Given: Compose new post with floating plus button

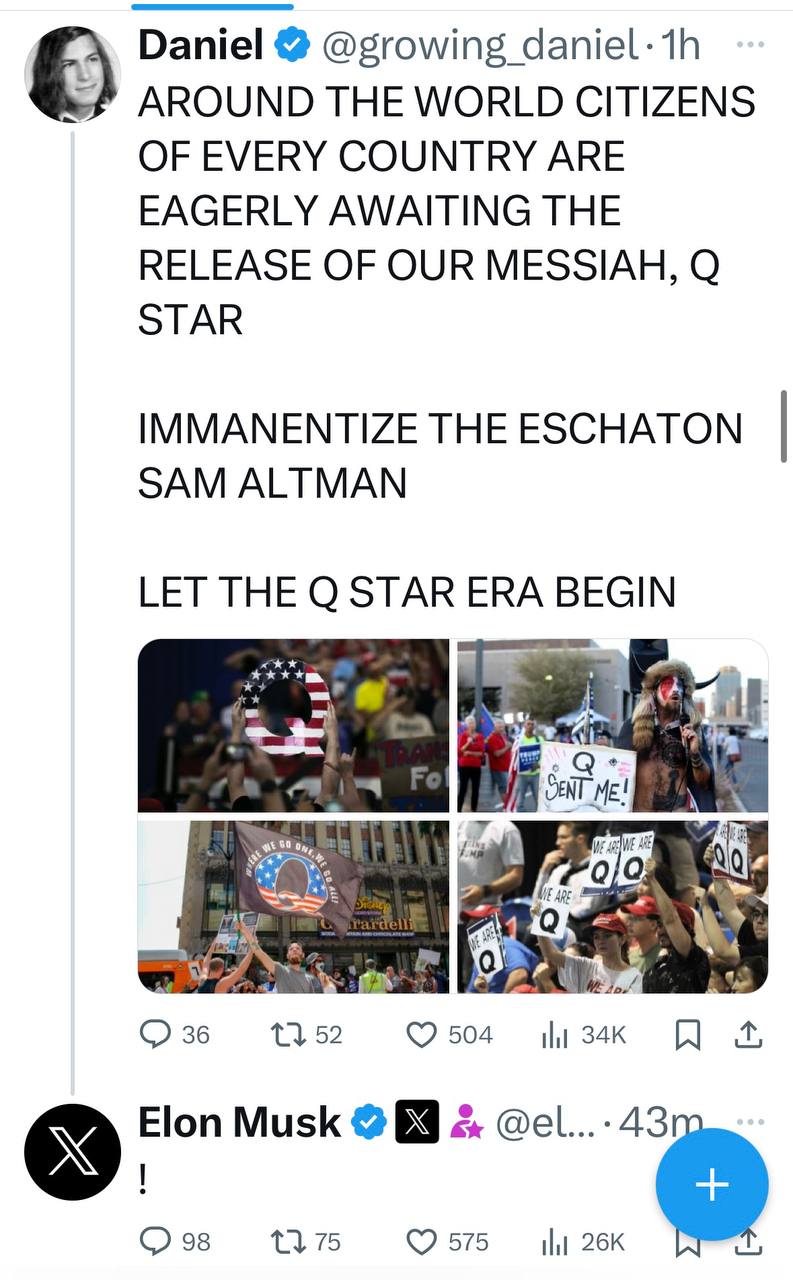Looking at the screenshot, I should [712, 1185].
